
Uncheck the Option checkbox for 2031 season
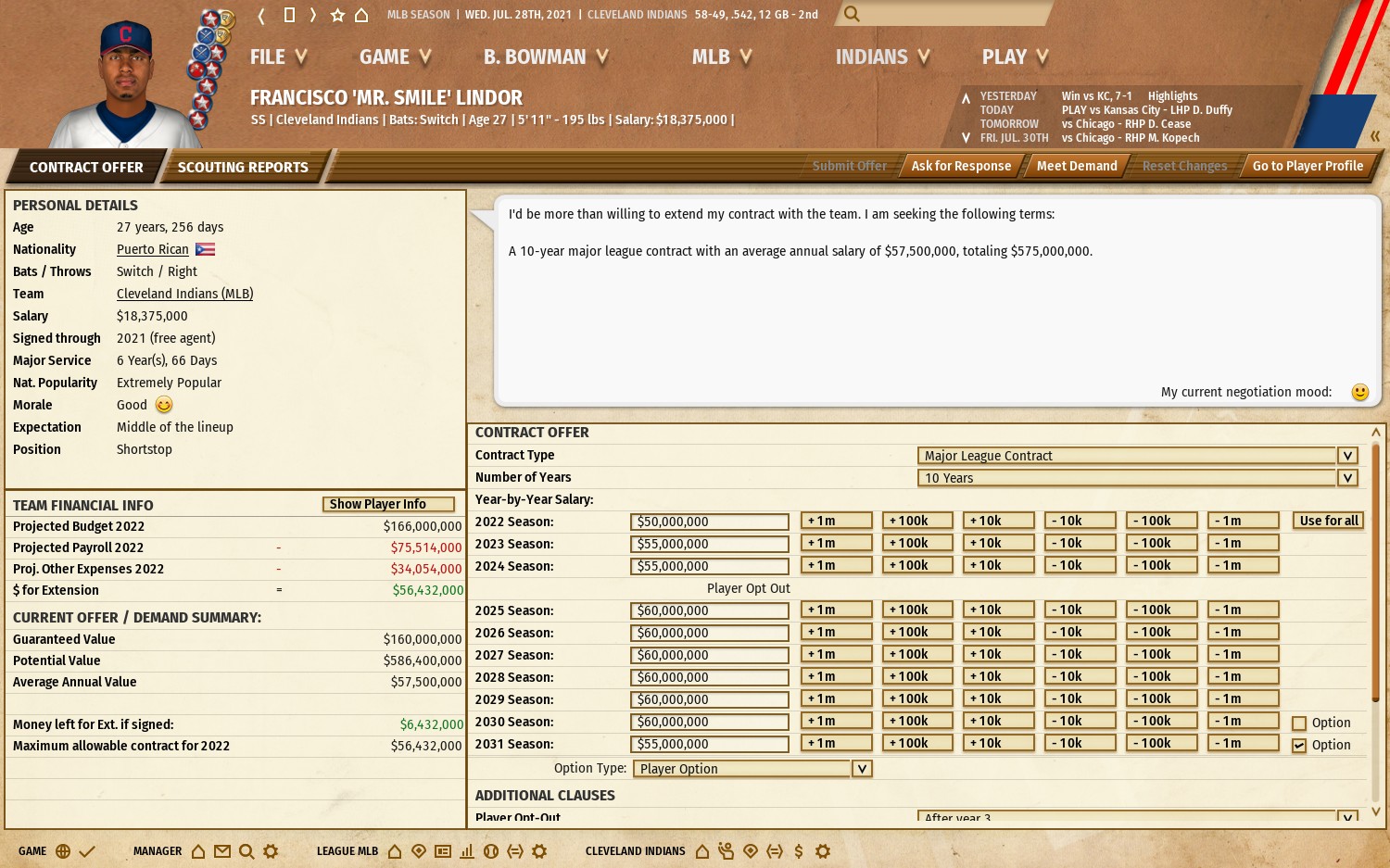pos(1299,746)
